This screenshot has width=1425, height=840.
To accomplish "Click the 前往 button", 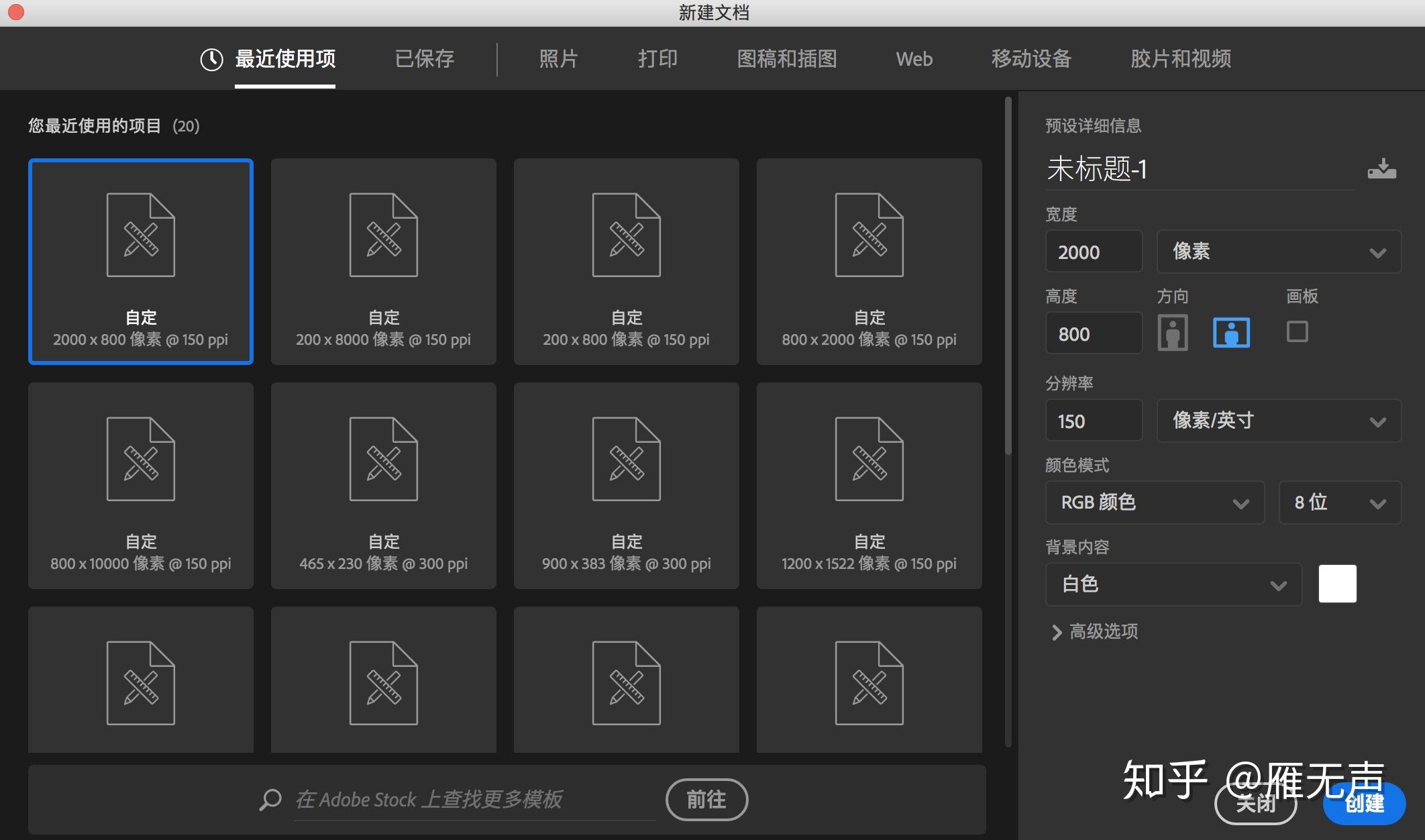I will pyautogui.click(x=706, y=799).
